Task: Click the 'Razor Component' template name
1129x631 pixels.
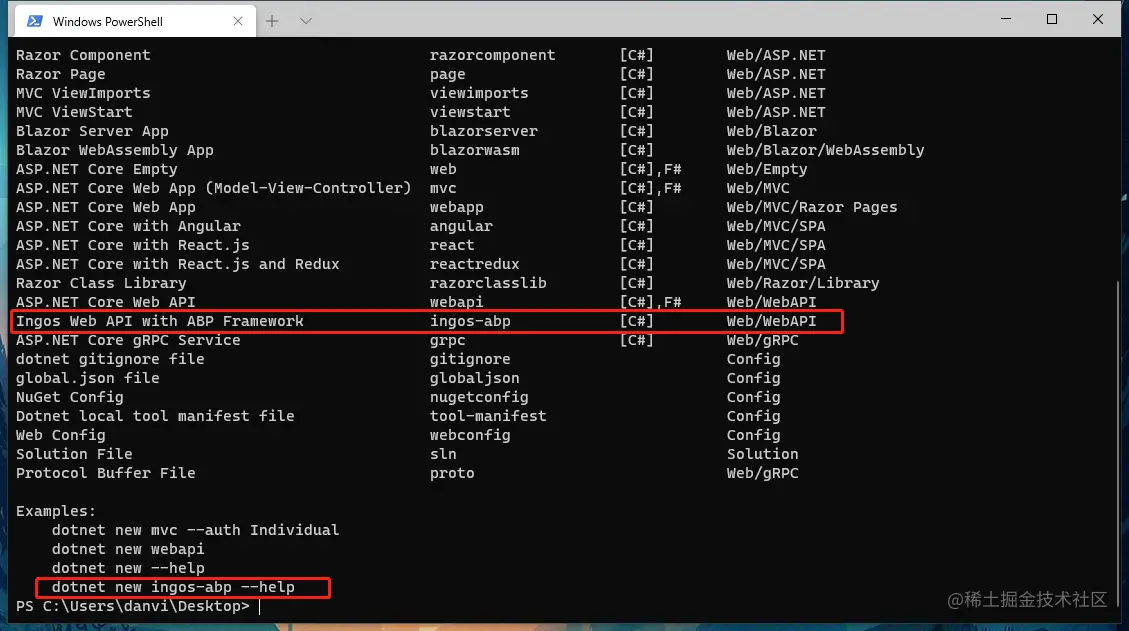Action: [84, 55]
